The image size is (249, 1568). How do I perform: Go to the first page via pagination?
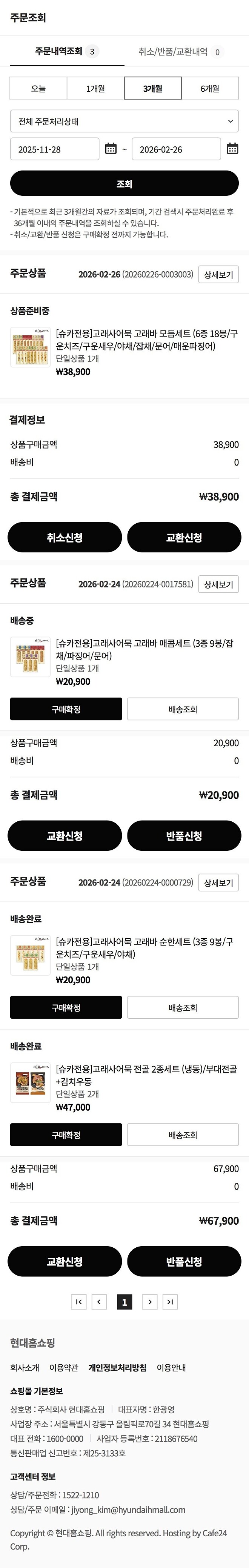point(78,1302)
